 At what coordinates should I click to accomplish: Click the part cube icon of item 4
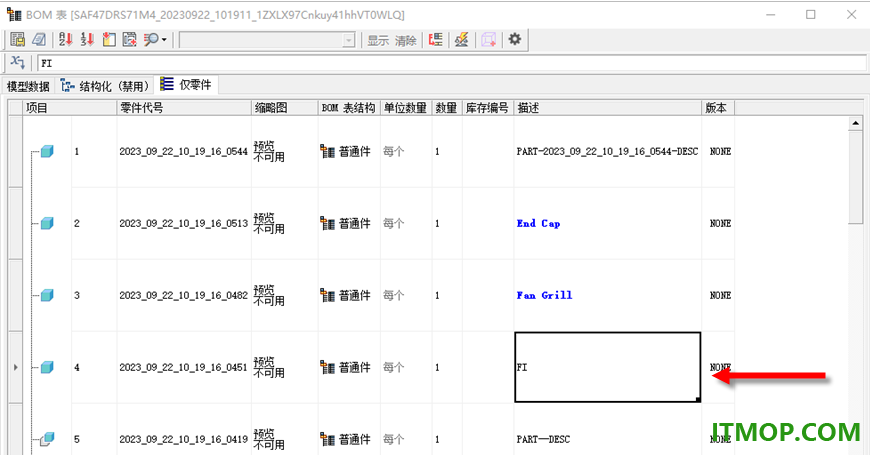tap(47, 367)
